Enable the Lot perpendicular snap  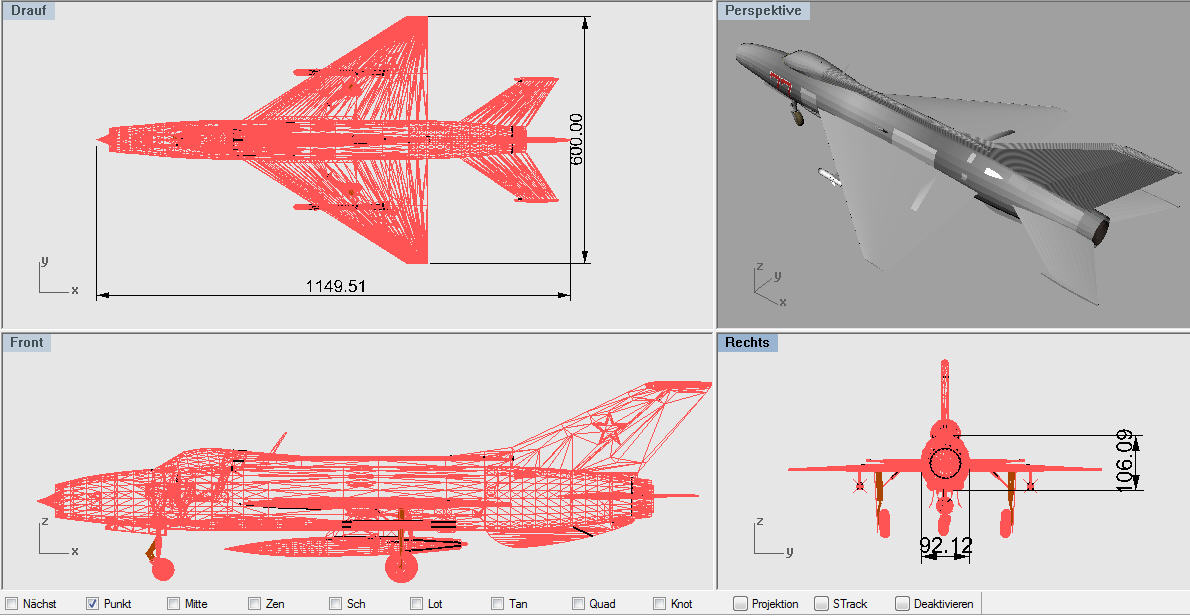416,604
